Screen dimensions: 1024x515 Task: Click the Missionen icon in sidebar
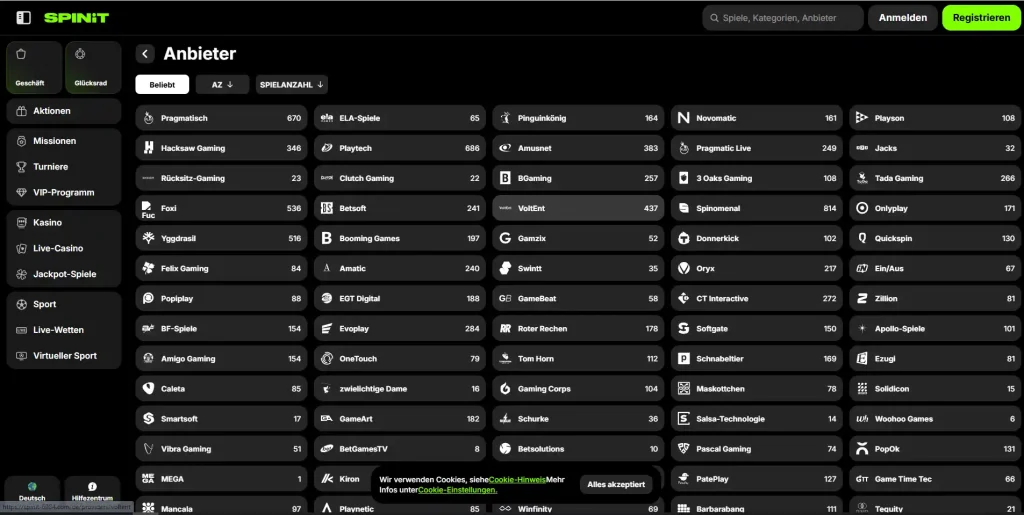pos(22,141)
